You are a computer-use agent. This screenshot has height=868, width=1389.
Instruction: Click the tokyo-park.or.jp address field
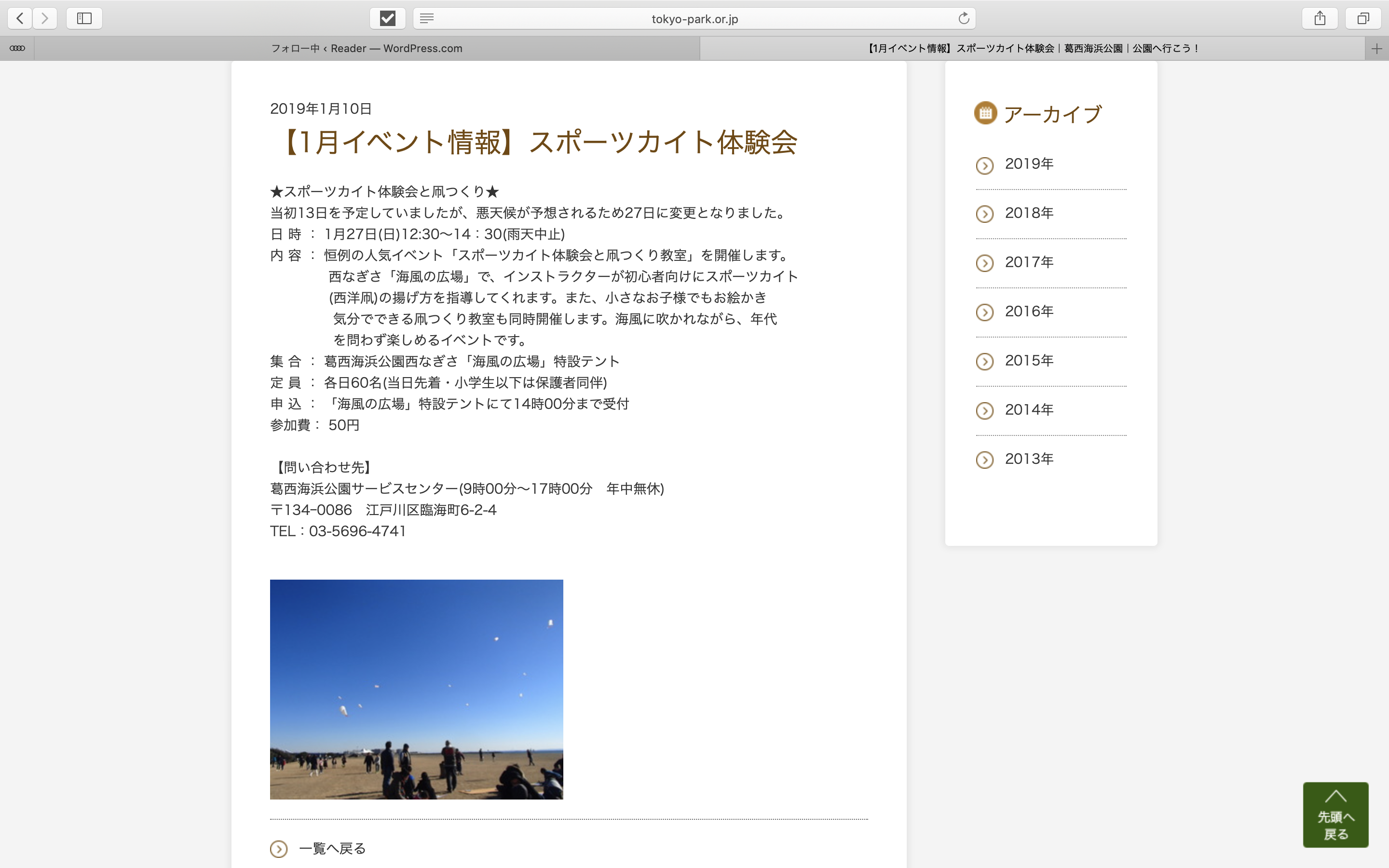[694, 18]
